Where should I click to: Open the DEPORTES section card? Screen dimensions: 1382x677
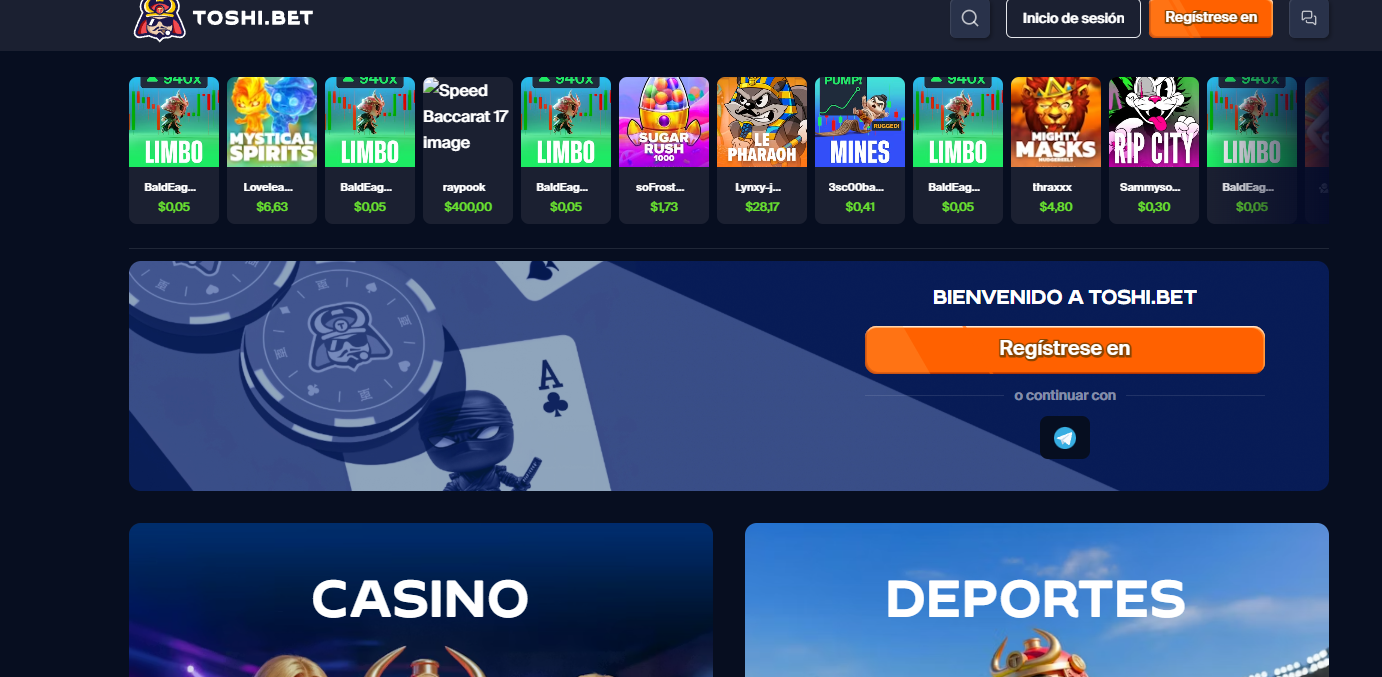(1037, 600)
